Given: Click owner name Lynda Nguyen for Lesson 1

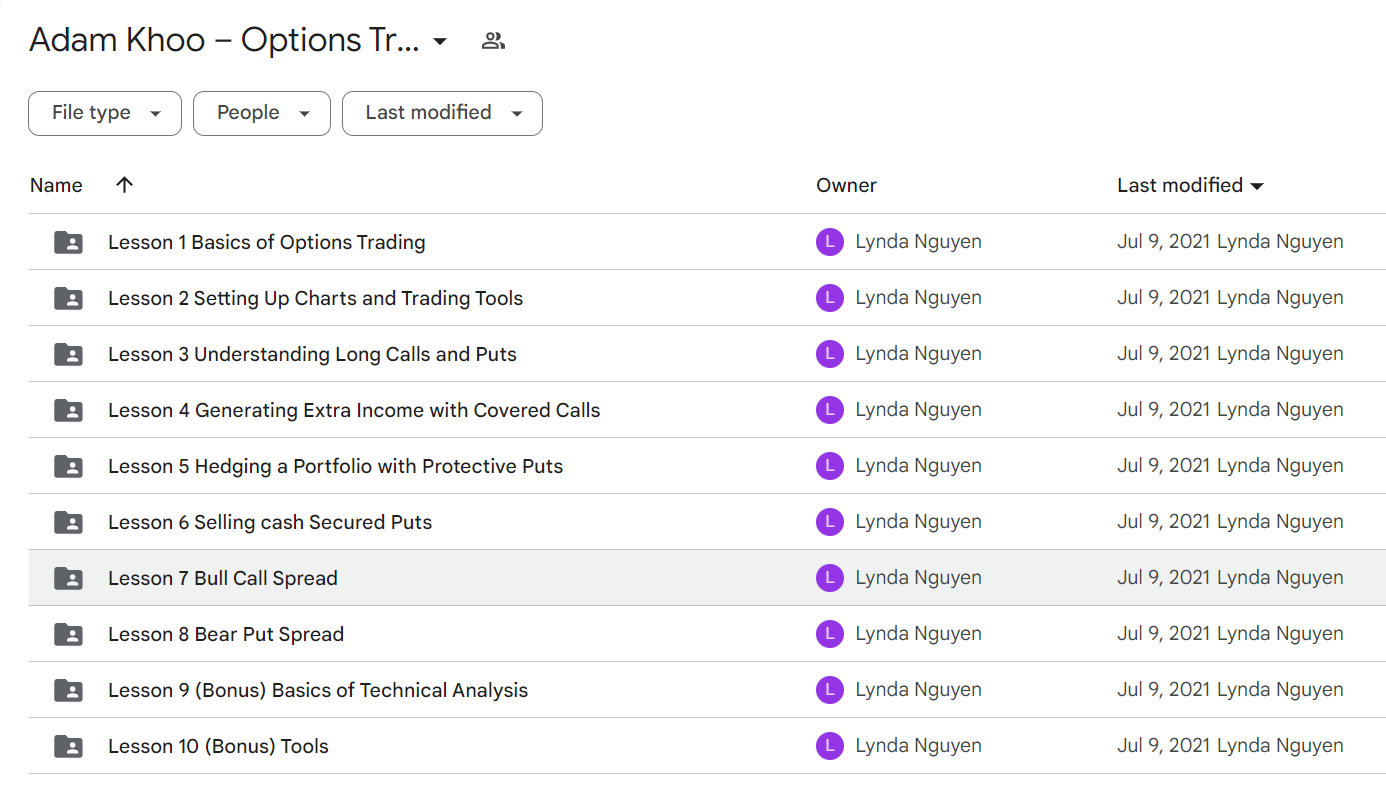Looking at the screenshot, I should click(x=918, y=242).
